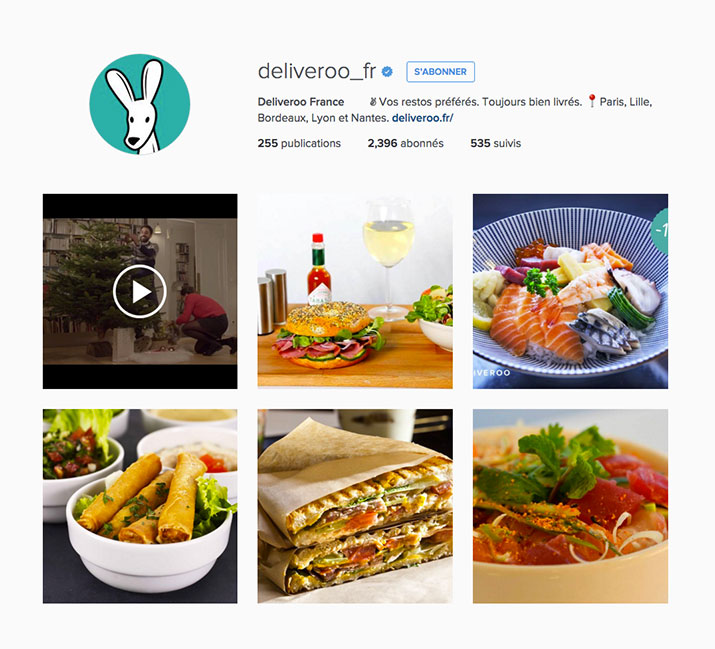Click the teal discount badge on sashimi photo
The image size is (715, 649).
[x=660, y=231]
